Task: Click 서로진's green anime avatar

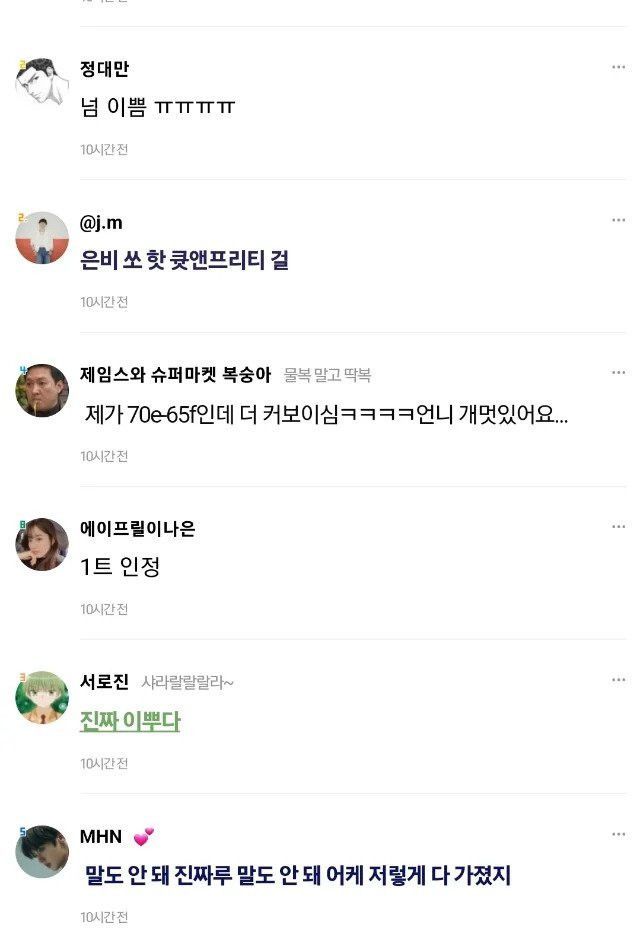Action: coord(42,698)
